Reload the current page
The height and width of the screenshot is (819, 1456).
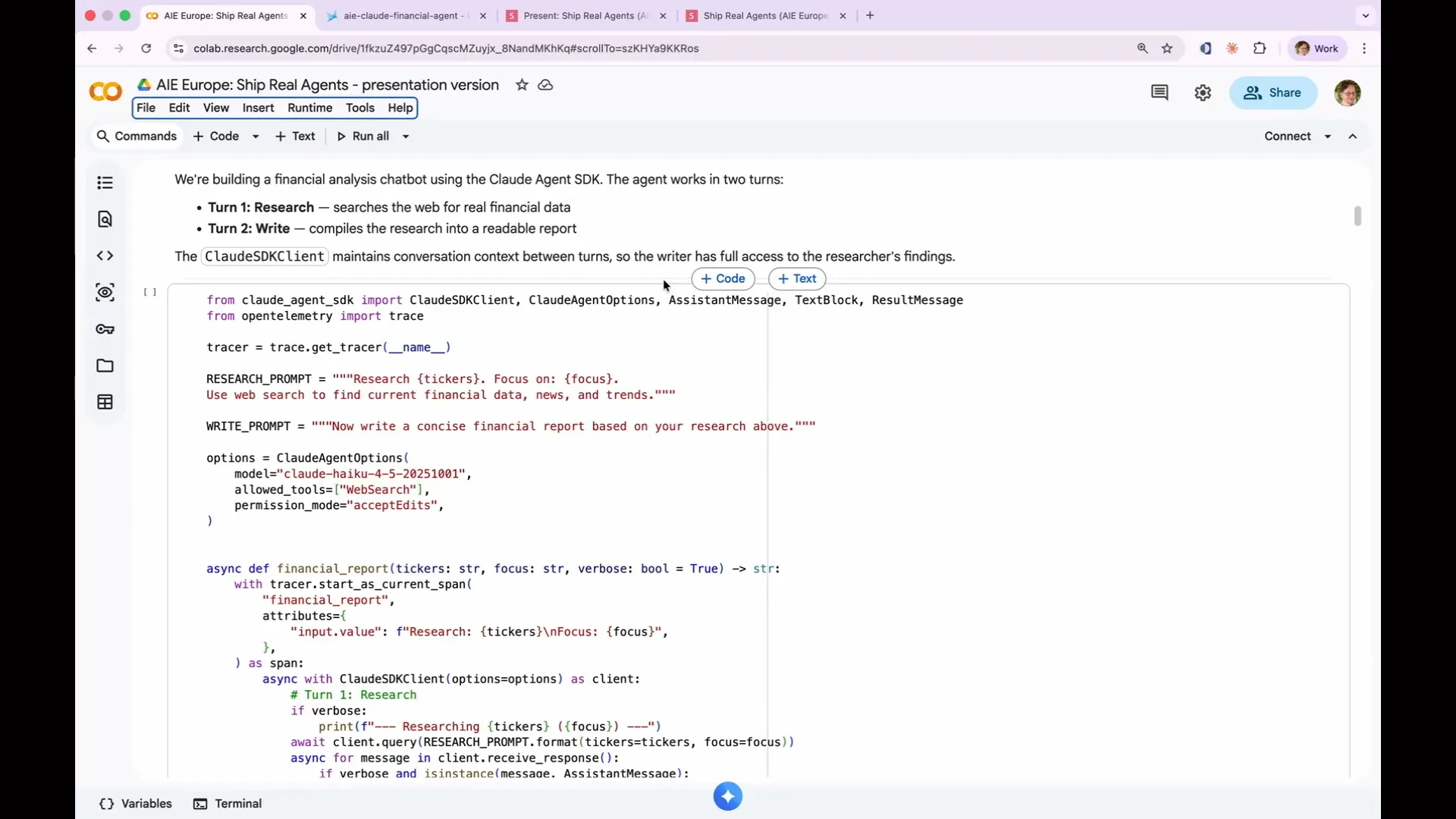click(x=146, y=49)
